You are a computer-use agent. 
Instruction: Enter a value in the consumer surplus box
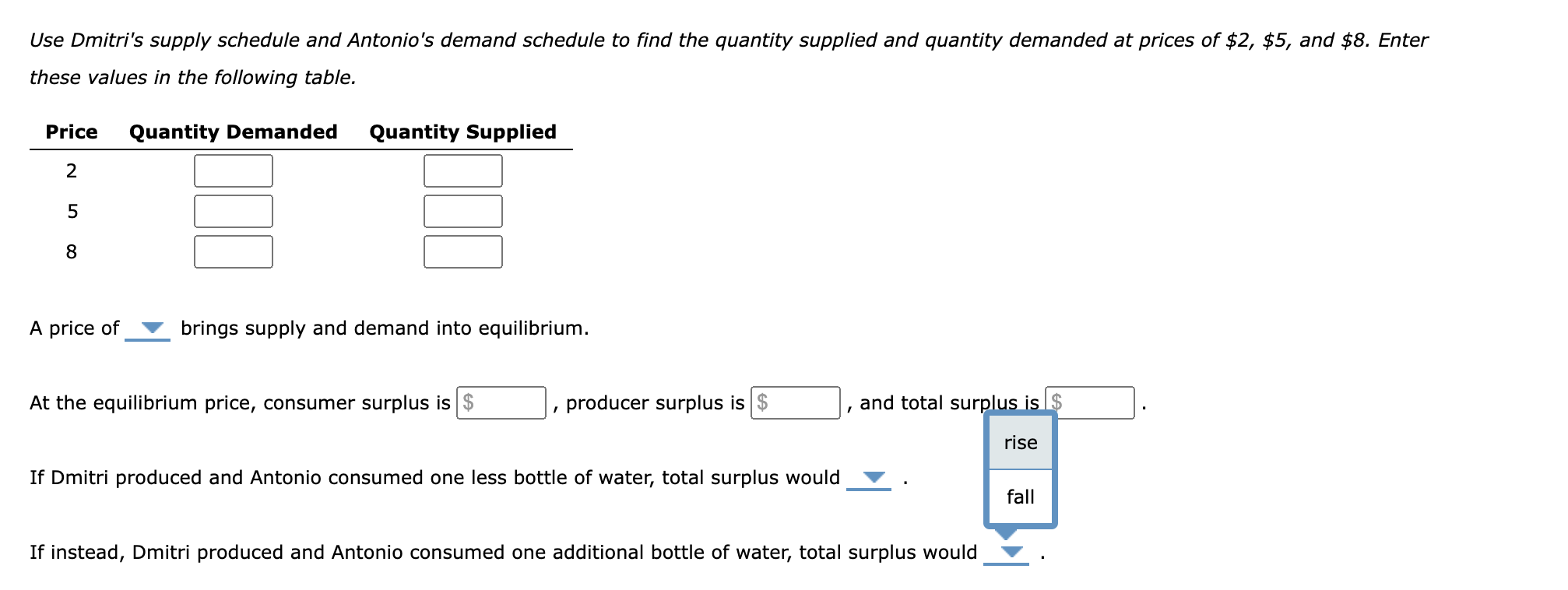coord(503,403)
